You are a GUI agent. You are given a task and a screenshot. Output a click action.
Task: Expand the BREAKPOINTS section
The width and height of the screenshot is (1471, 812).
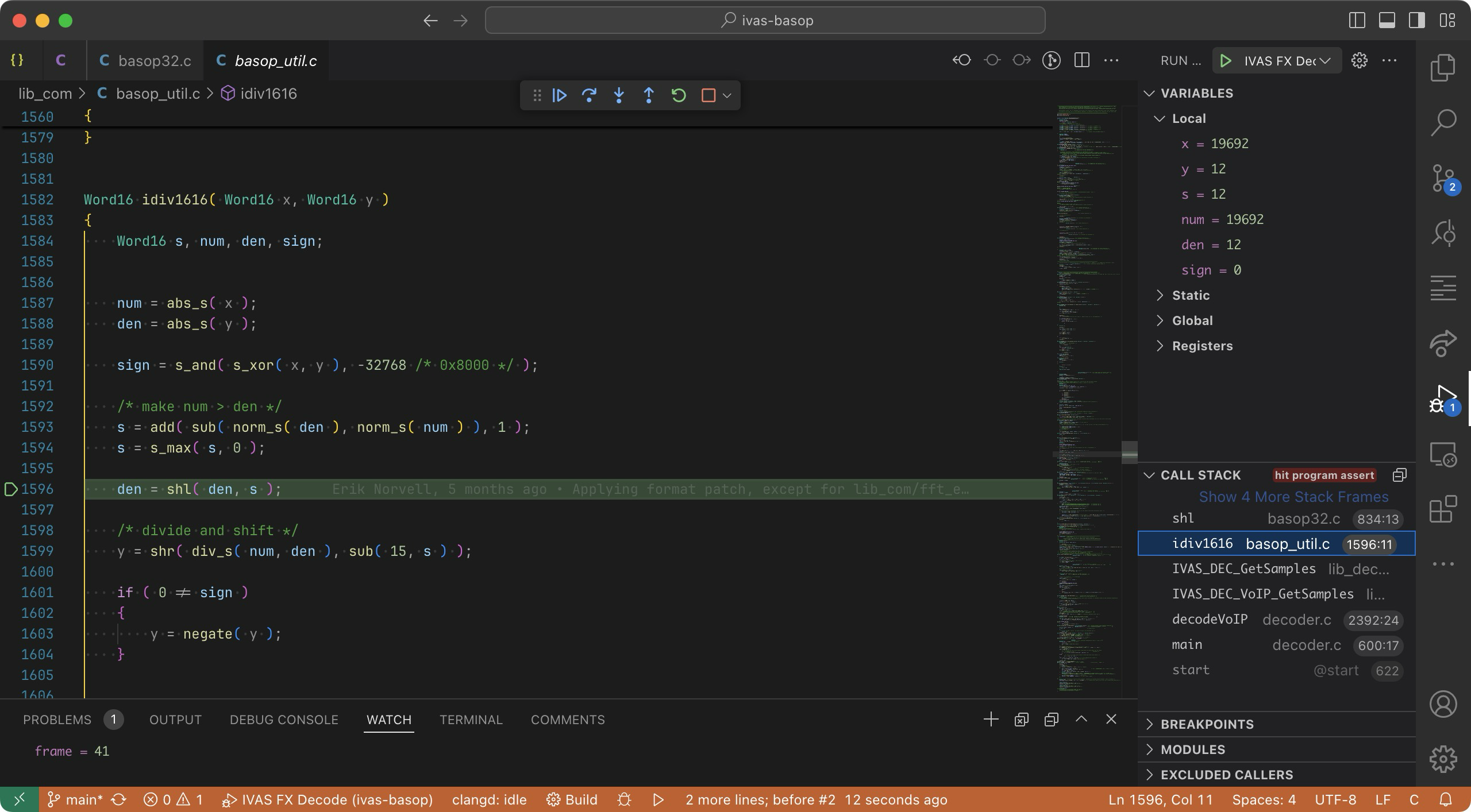point(1207,724)
